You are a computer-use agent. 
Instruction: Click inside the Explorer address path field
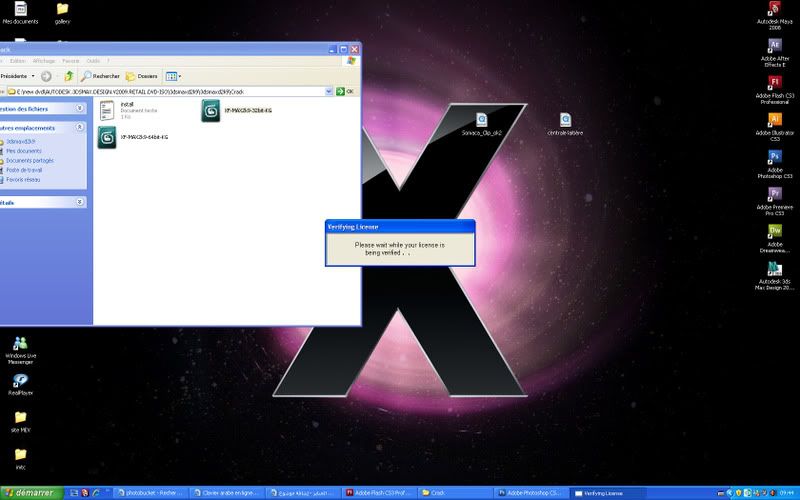[168, 91]
